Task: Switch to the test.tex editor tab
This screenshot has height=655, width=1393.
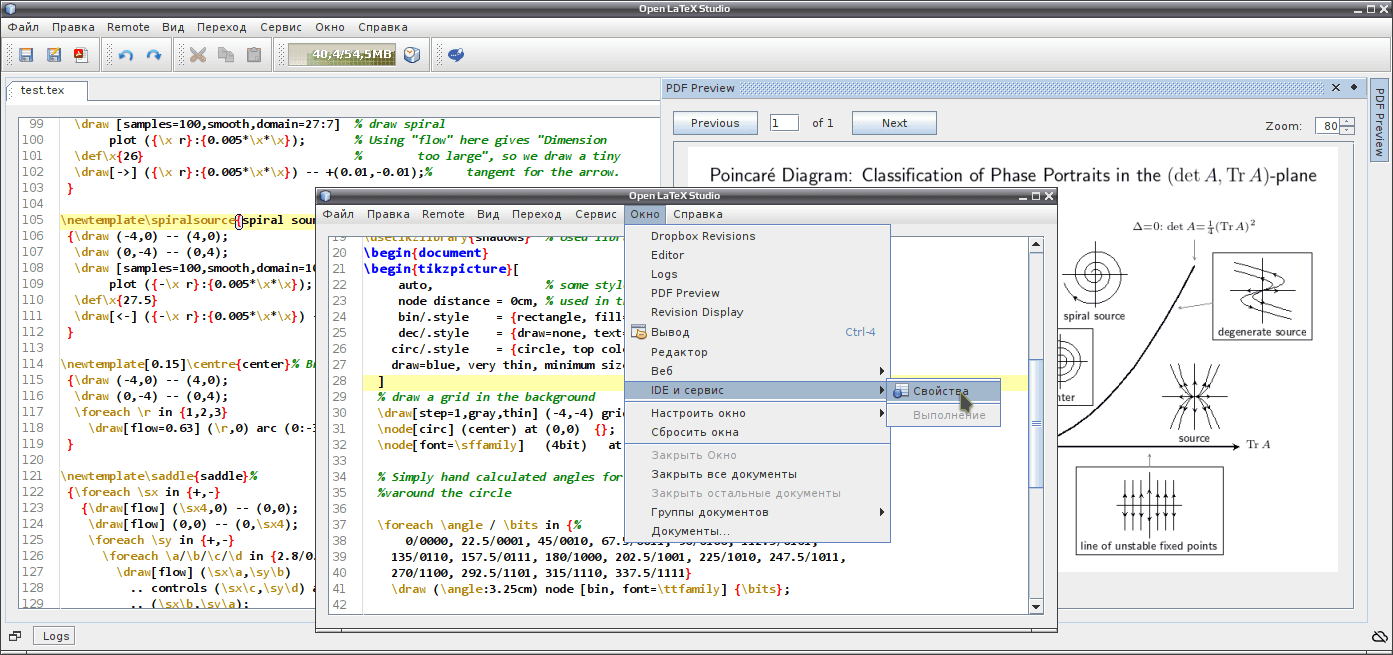Action: pyautogui.click(x=49, y=90)
